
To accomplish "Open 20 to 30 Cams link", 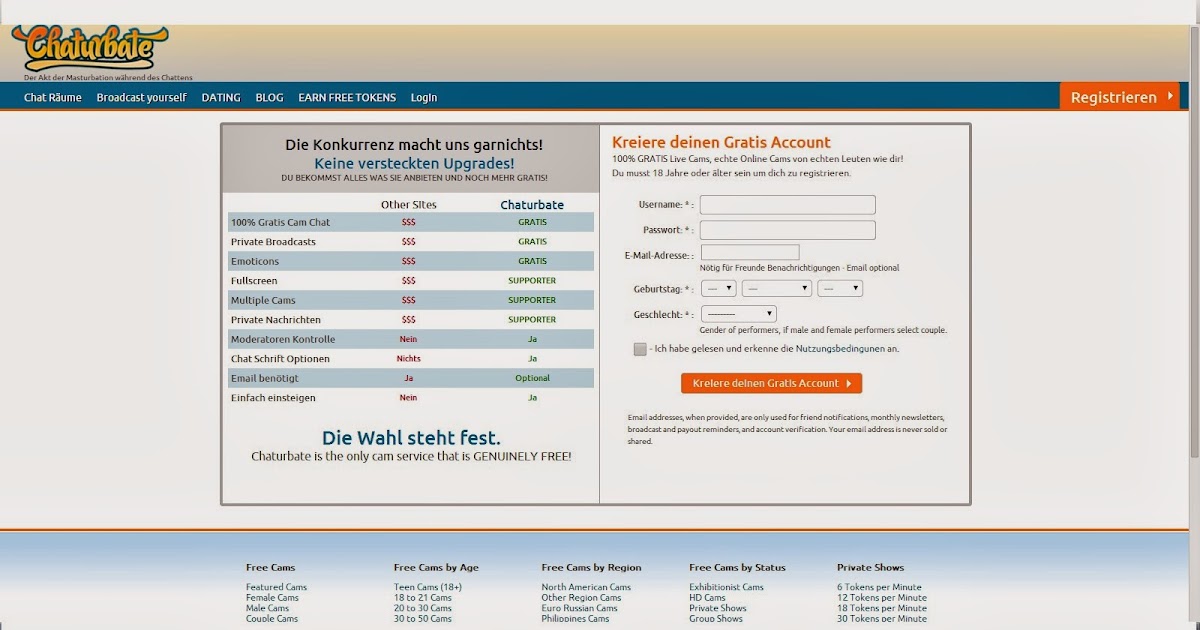I will tap(423, 608).
